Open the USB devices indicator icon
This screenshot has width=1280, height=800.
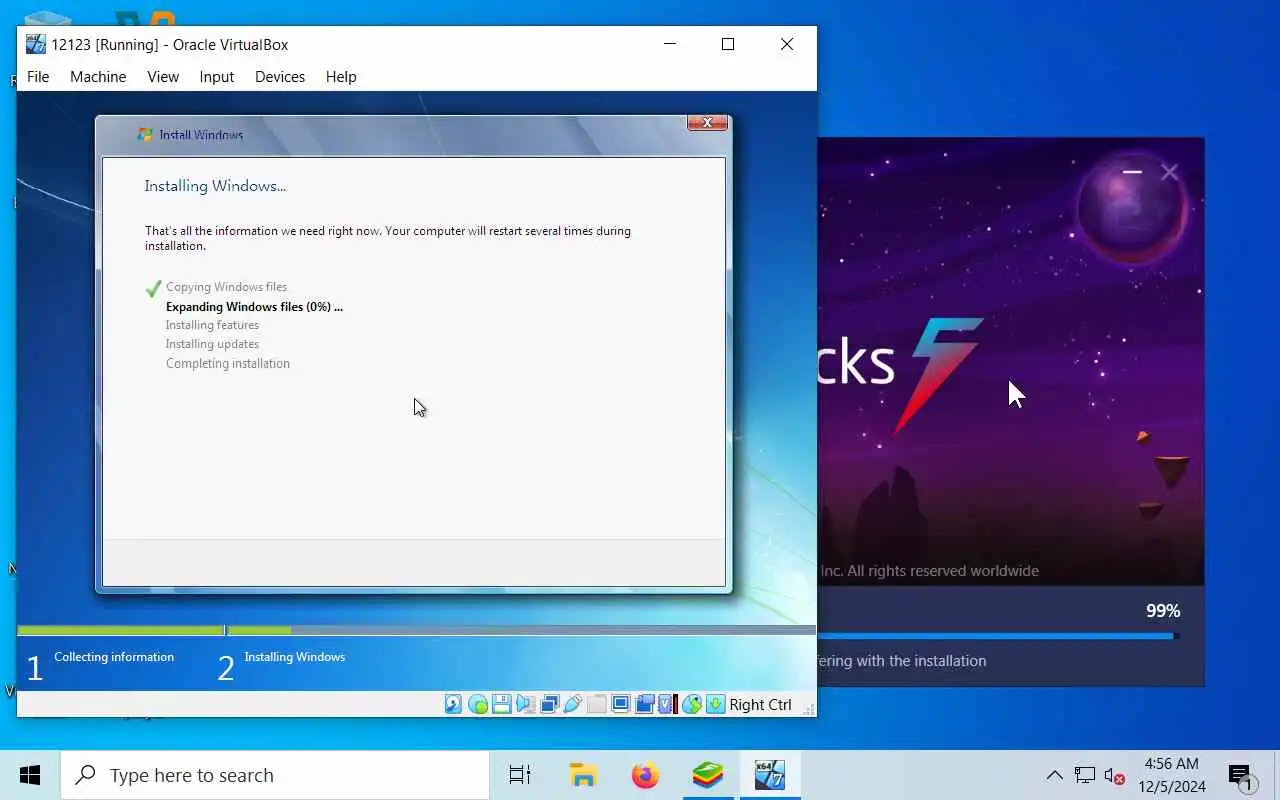coord(573,704)
